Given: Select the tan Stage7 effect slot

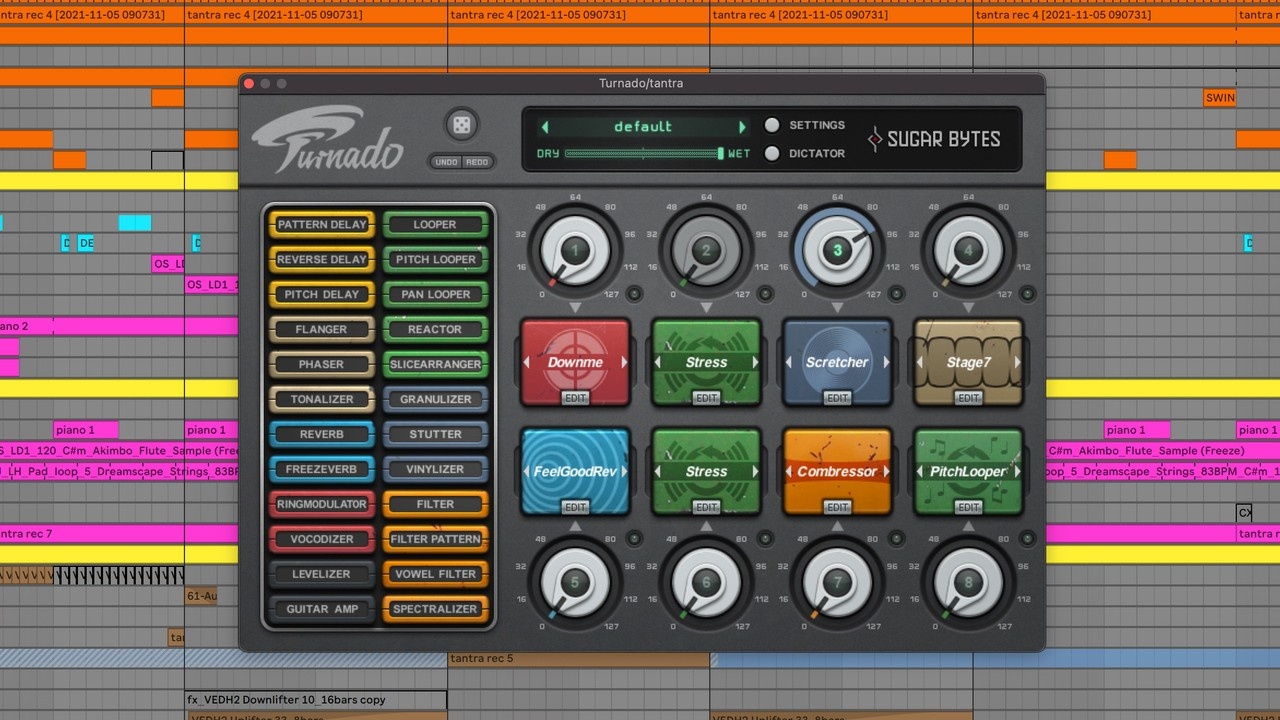Looking at the screenshot, I should pyautogui.click(x=968, y=362).
